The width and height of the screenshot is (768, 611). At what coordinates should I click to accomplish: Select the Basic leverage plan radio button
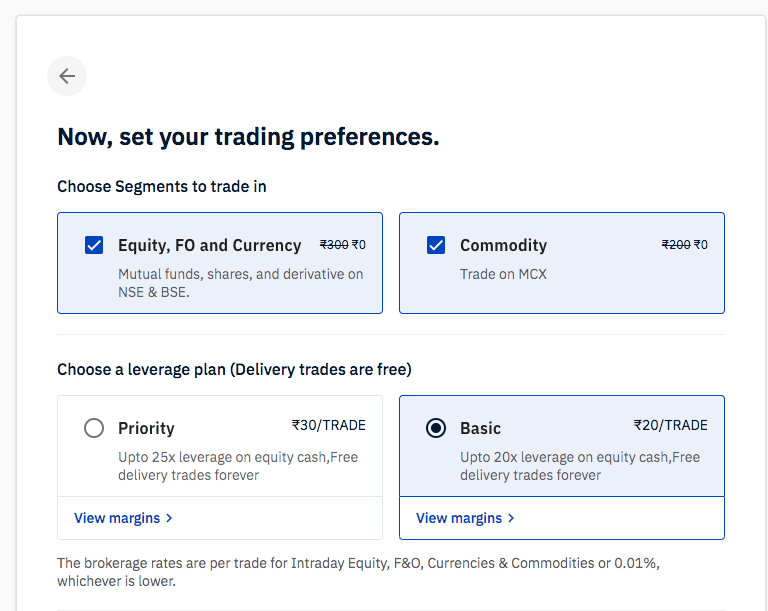tap(436, 428)
